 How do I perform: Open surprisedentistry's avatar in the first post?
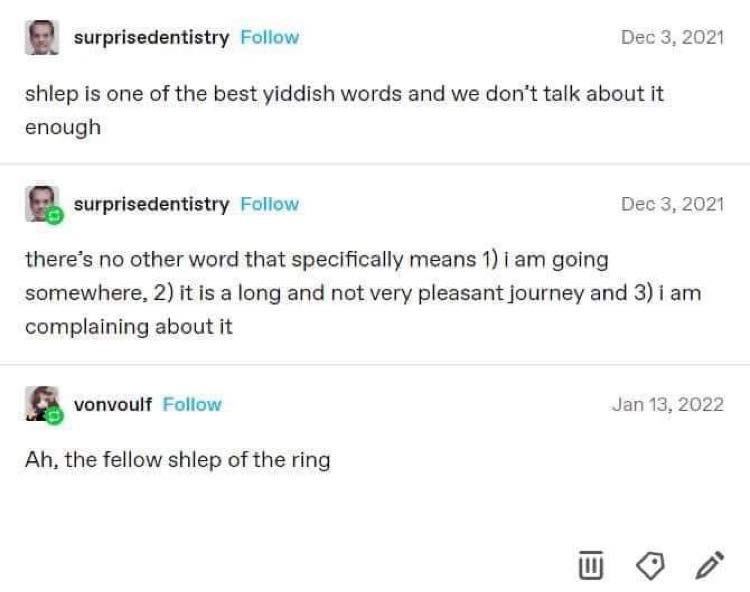pyautogui.click(x=41, y=38)
